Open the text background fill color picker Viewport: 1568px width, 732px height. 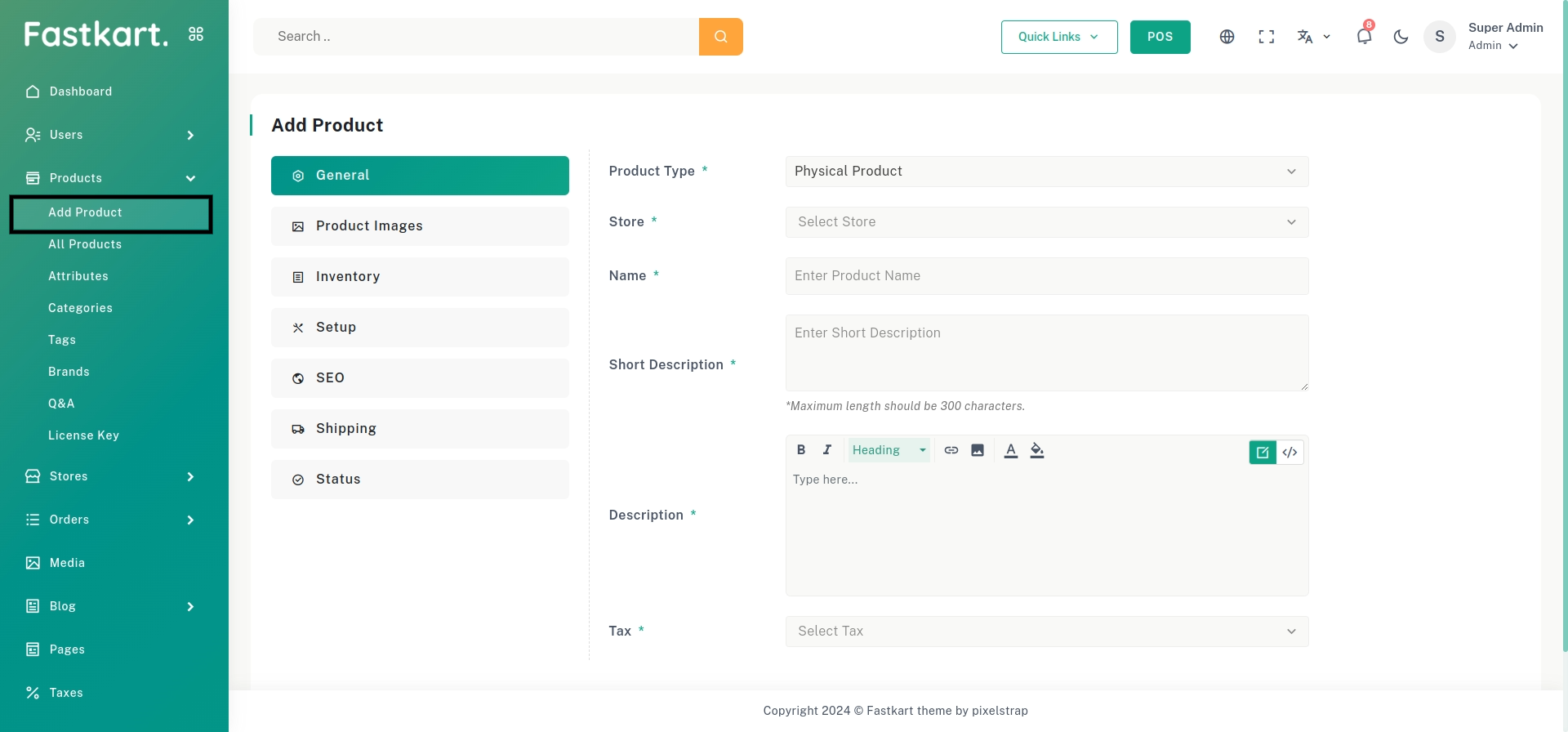1037,450
